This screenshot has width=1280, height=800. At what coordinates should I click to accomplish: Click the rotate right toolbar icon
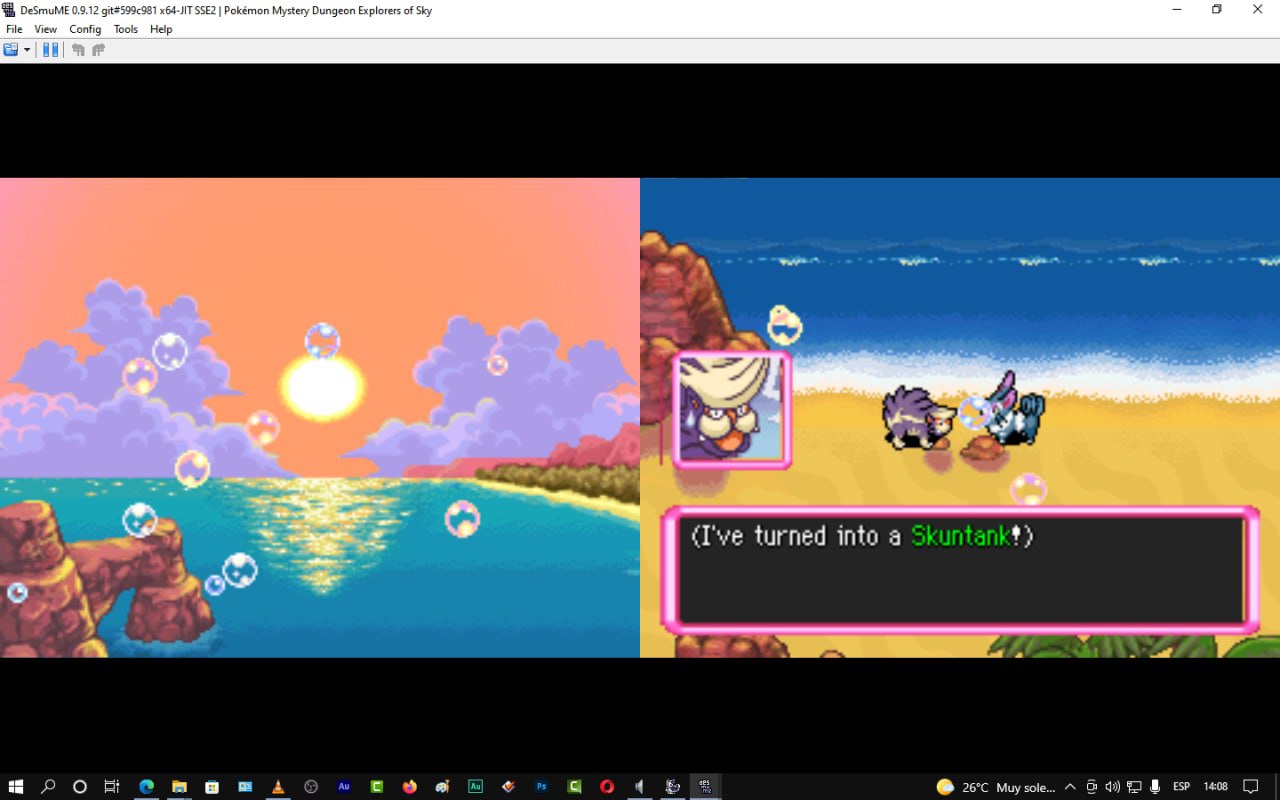pos(98,50)
